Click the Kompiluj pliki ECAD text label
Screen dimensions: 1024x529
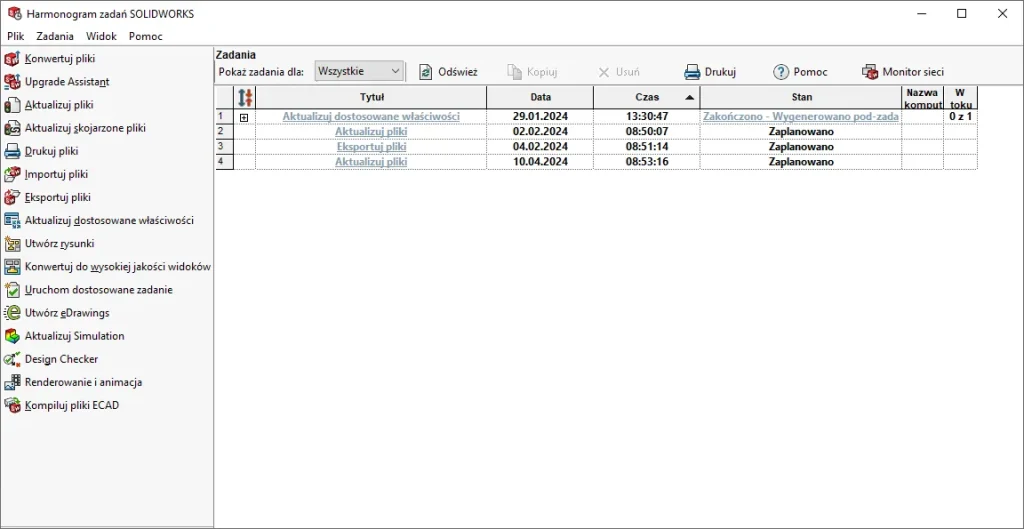(72, 405)
